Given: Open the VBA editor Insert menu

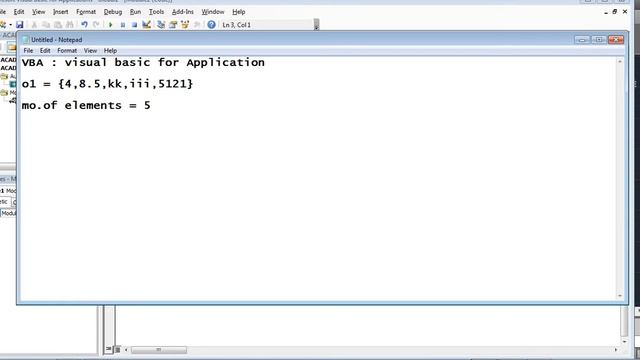Looking at the screenshot, I should pyautogui.click(x=60, y=12).
